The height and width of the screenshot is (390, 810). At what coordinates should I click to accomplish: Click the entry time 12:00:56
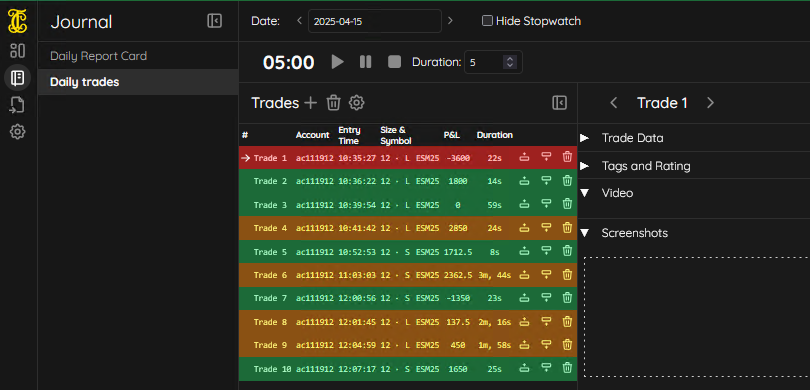coord(357,299)
